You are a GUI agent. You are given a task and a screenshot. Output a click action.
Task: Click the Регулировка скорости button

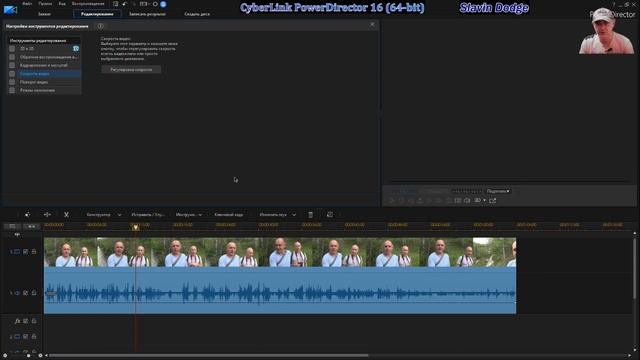[131, 70]
